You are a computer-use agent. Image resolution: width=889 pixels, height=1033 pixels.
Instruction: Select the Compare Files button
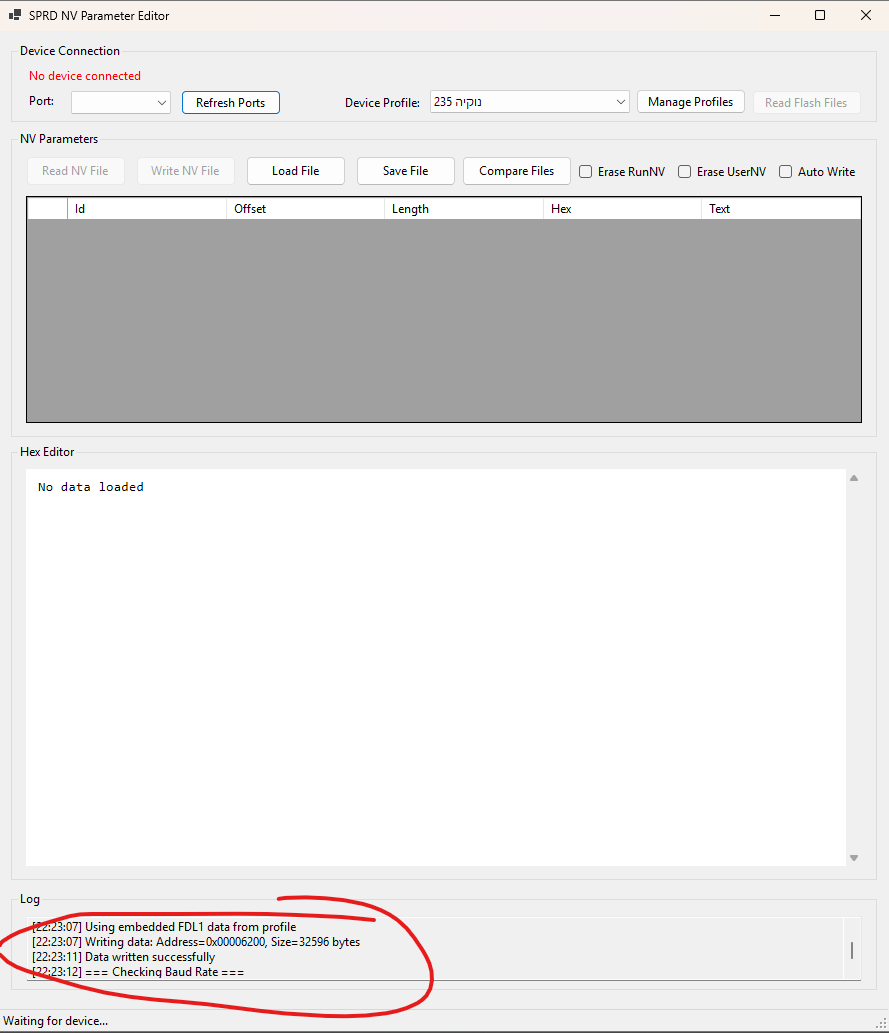pos(516,171)
